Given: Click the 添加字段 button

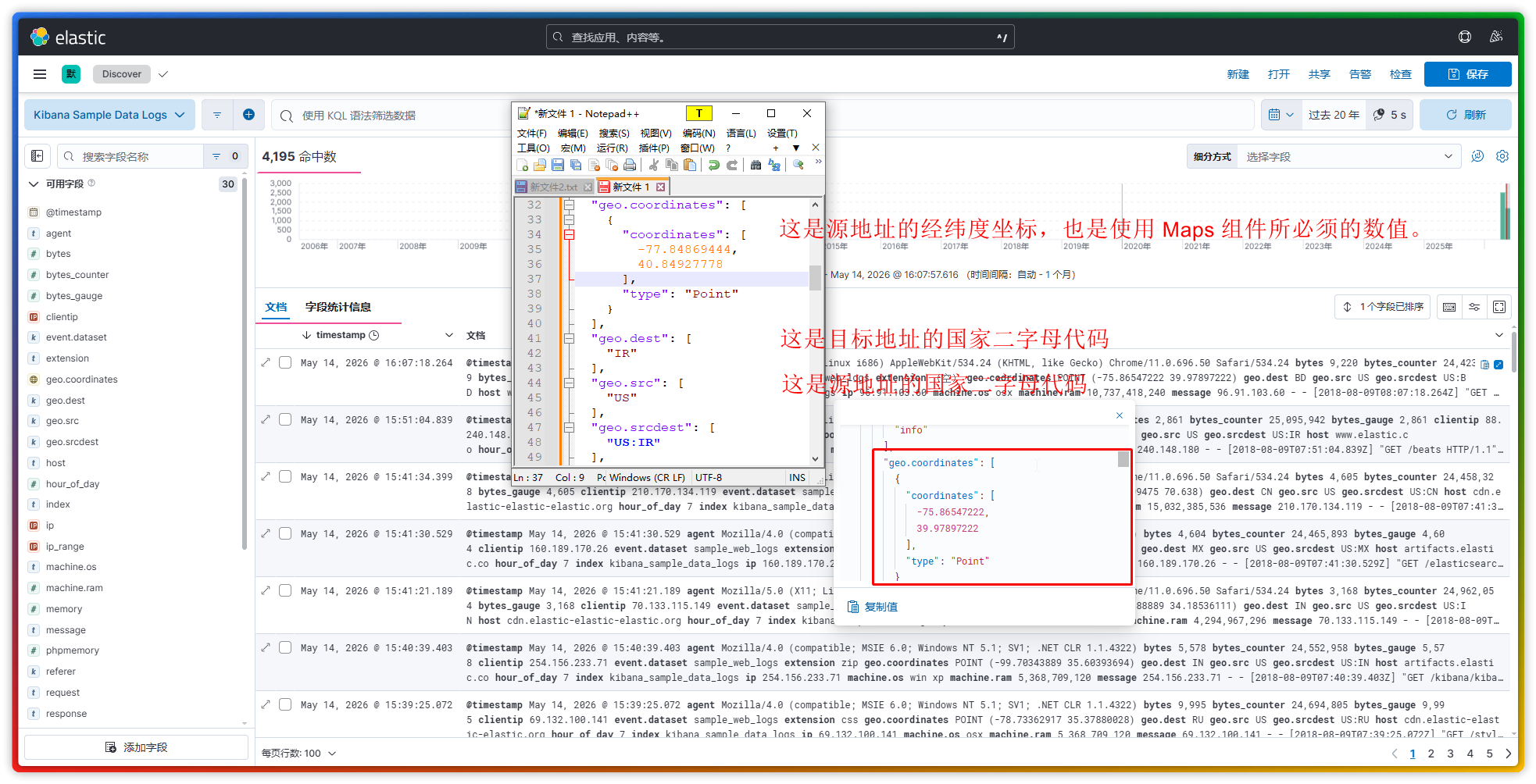Looking at the screenshot, I should [137, 747].
